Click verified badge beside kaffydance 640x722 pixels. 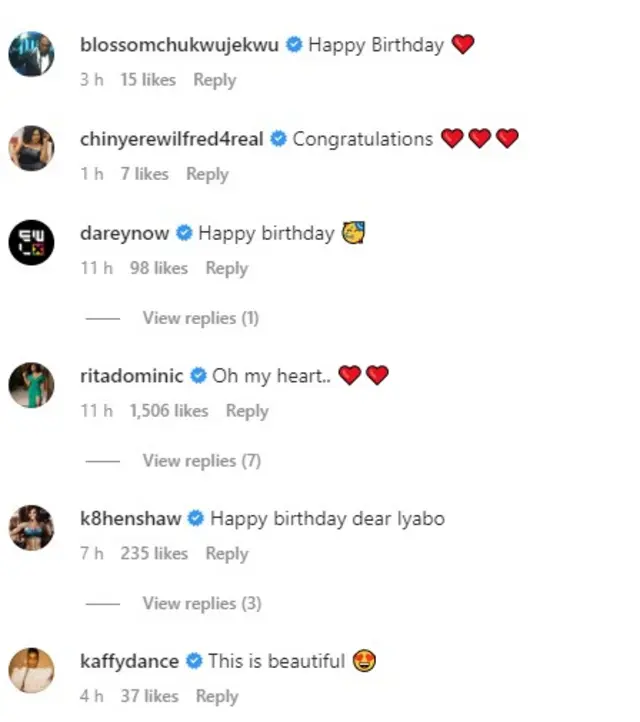point(194,662)
